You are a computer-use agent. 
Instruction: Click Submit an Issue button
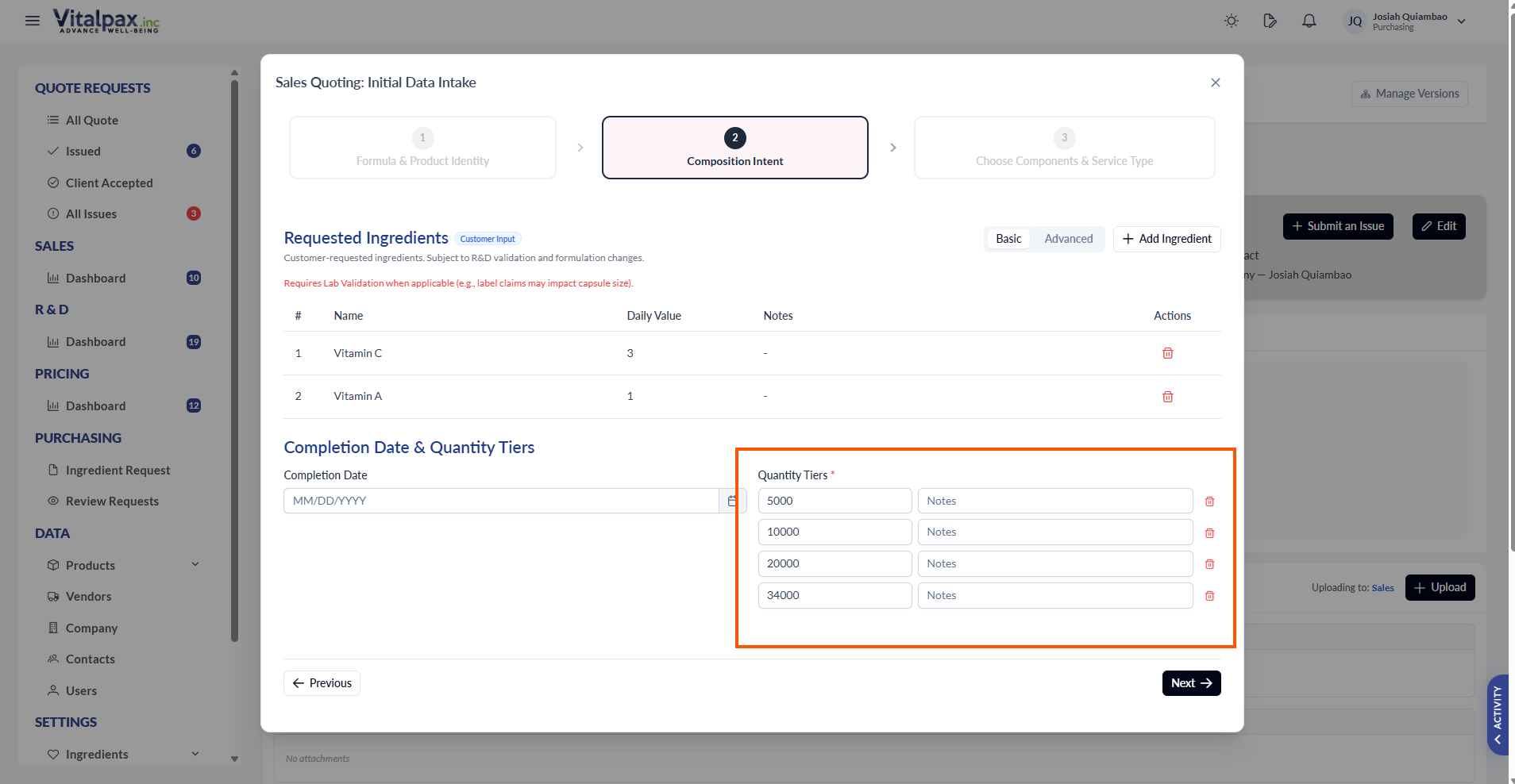click(x=1338, y=226)
